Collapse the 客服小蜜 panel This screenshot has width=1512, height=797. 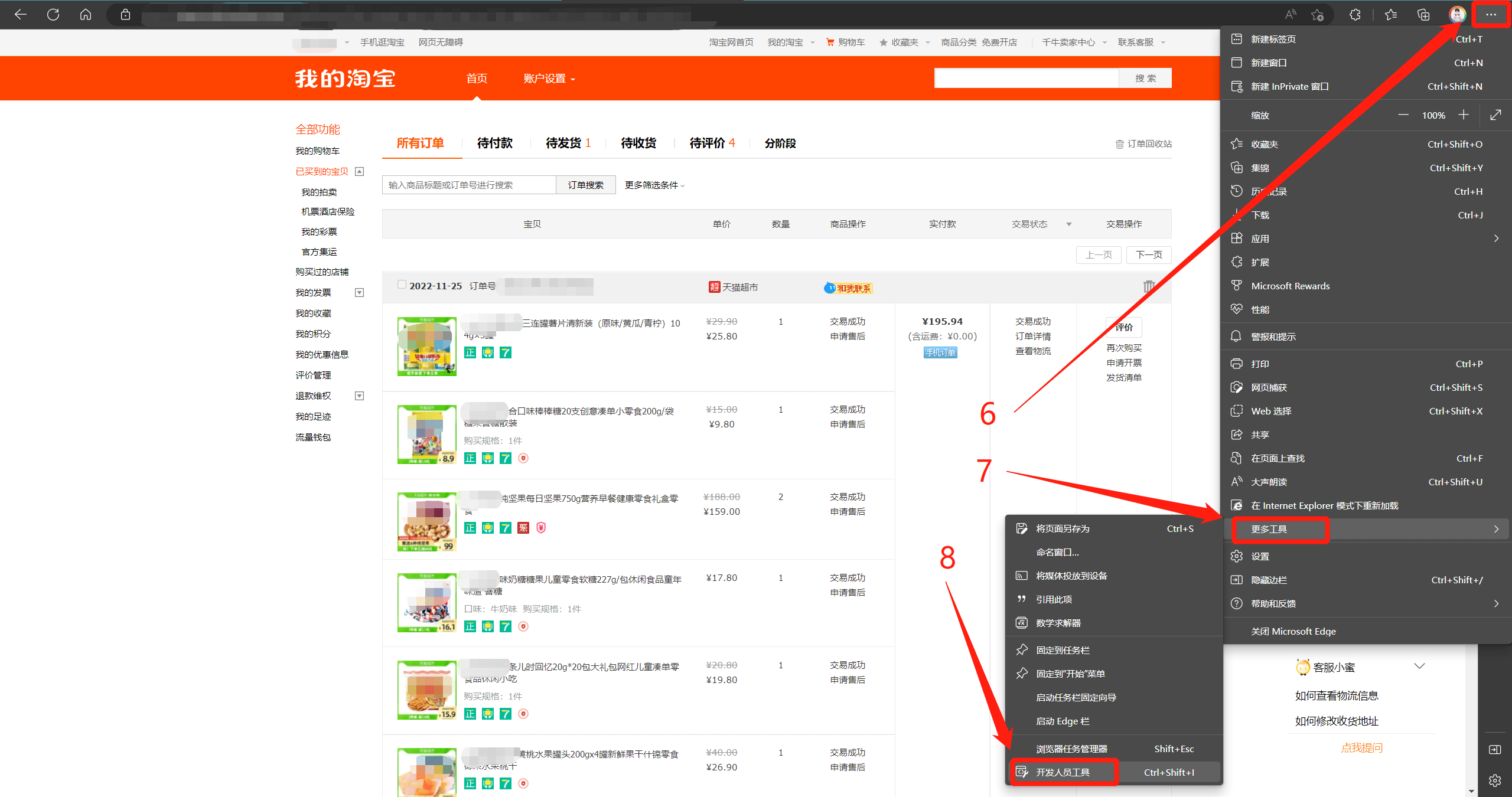(x=1419, y=667)
